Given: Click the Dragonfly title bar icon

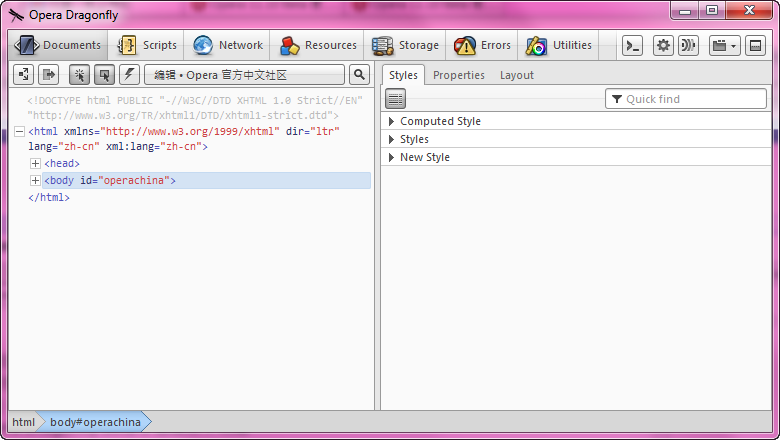Looking at the screenshot, I should pyautogui.click(x=16, y=15).
